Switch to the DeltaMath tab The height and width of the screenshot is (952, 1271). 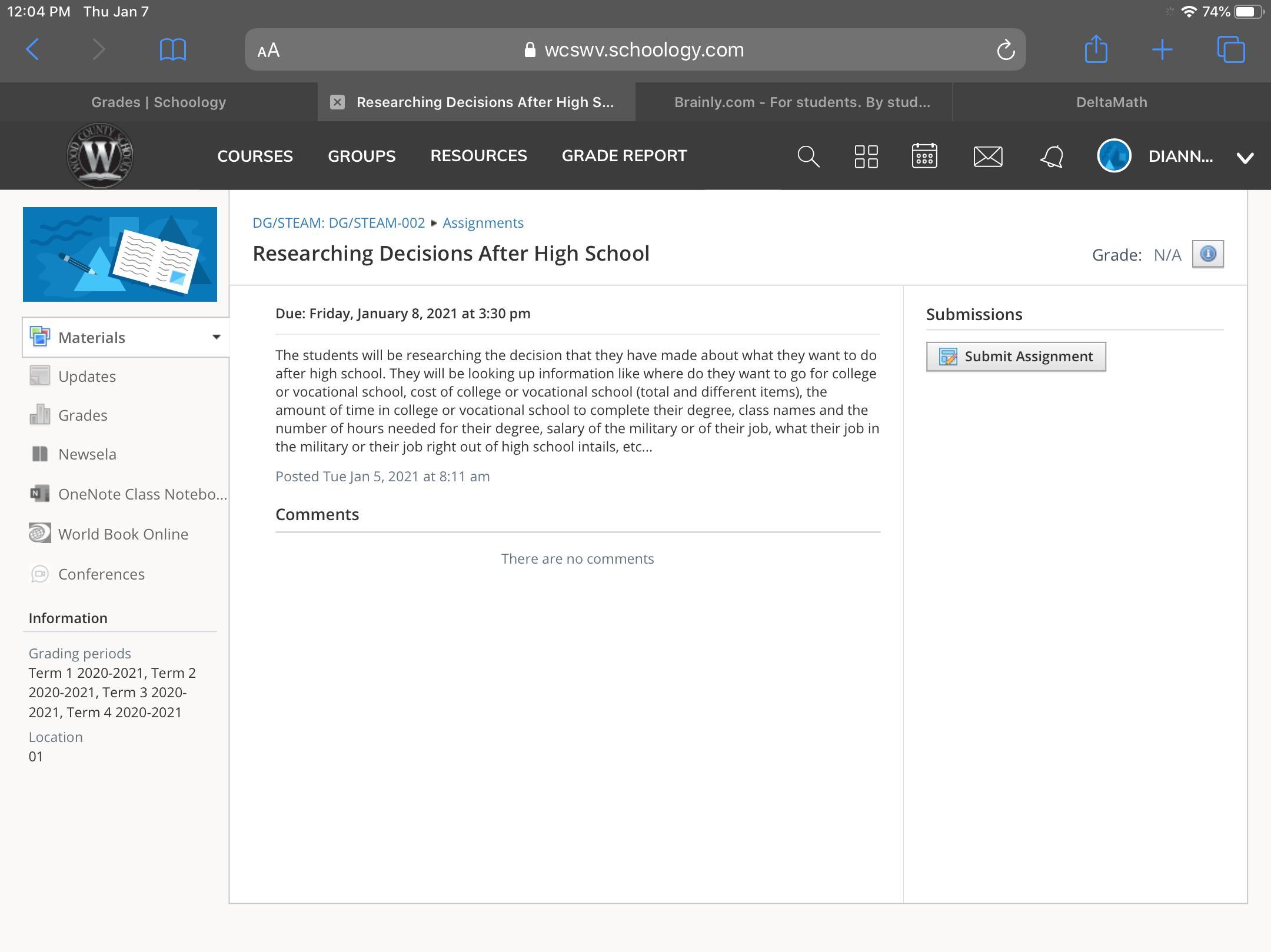coord(1111,102)
